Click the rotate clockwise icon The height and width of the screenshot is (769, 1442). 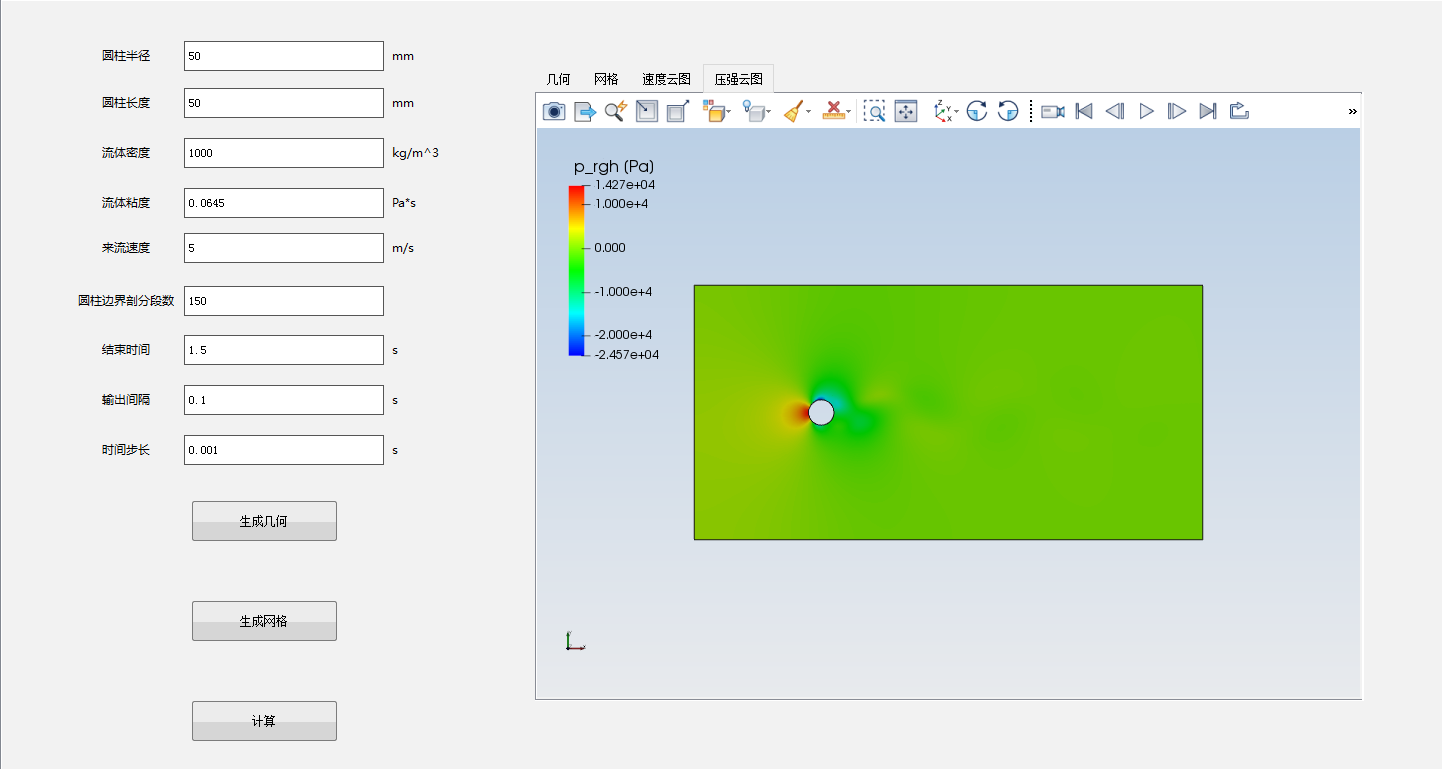pos(977,111)
